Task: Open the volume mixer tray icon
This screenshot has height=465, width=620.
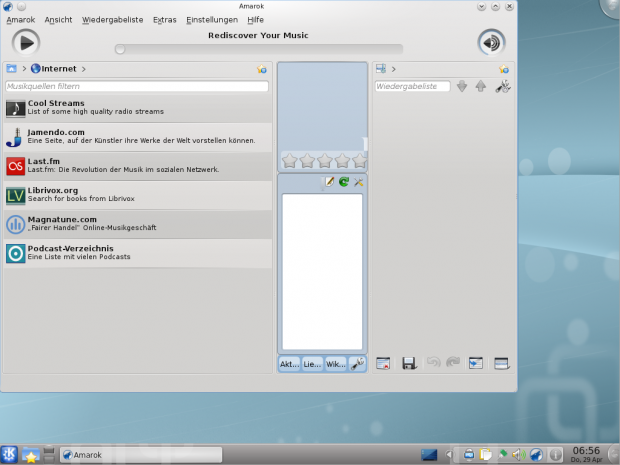Action: (519, 455)
